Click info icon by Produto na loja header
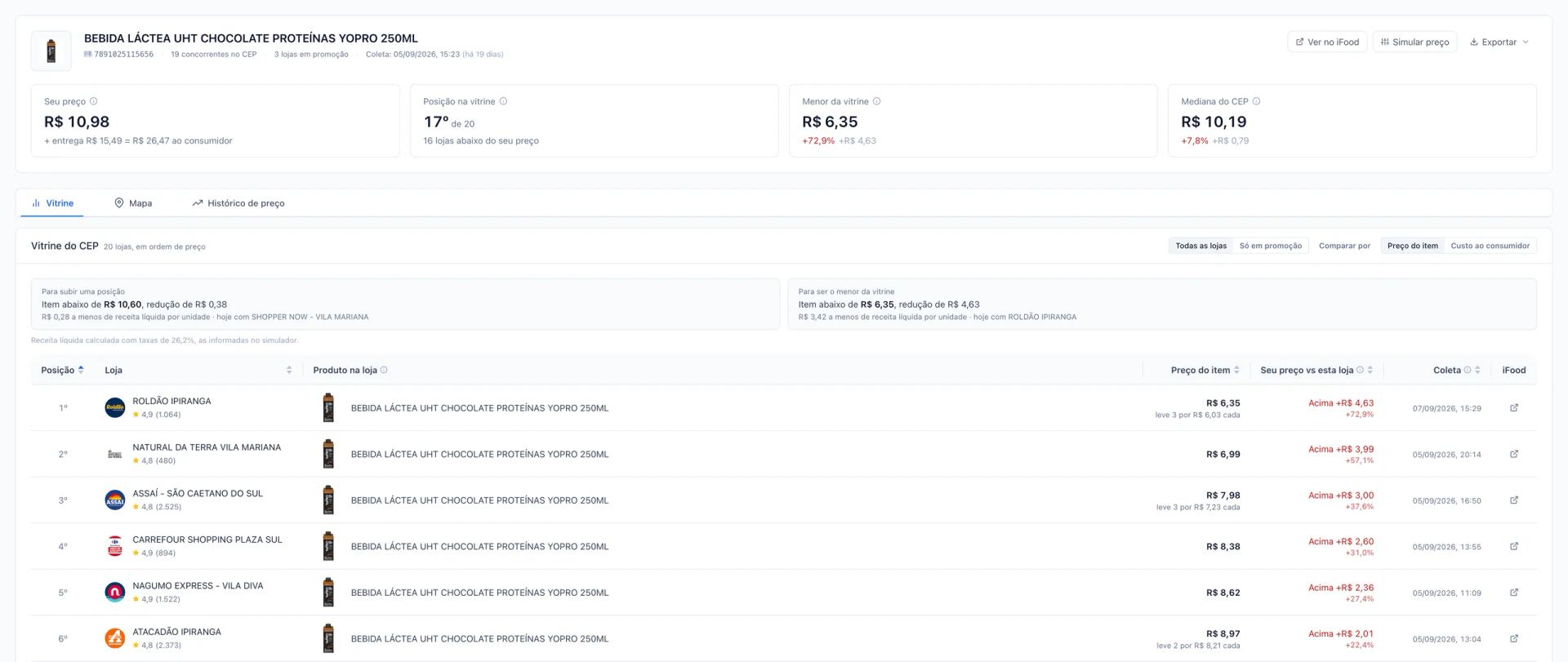This screenshot has width=1568, height=662. click(x=384, y=370)
